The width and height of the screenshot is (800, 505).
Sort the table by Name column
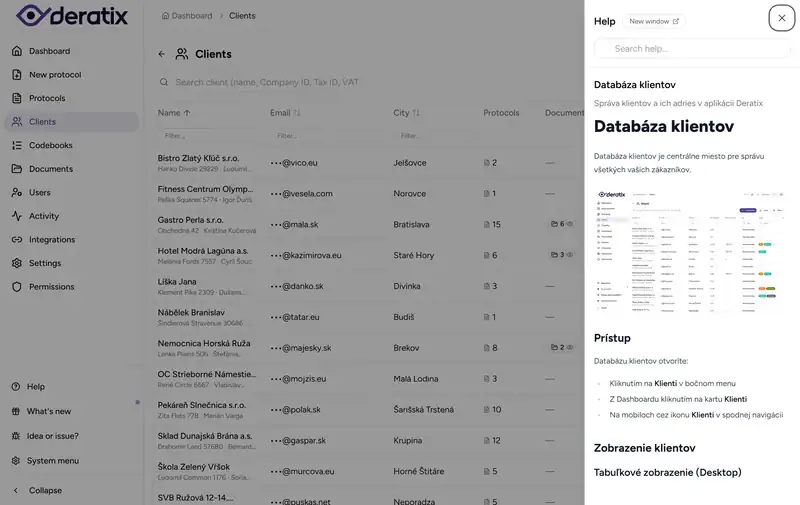174,113
